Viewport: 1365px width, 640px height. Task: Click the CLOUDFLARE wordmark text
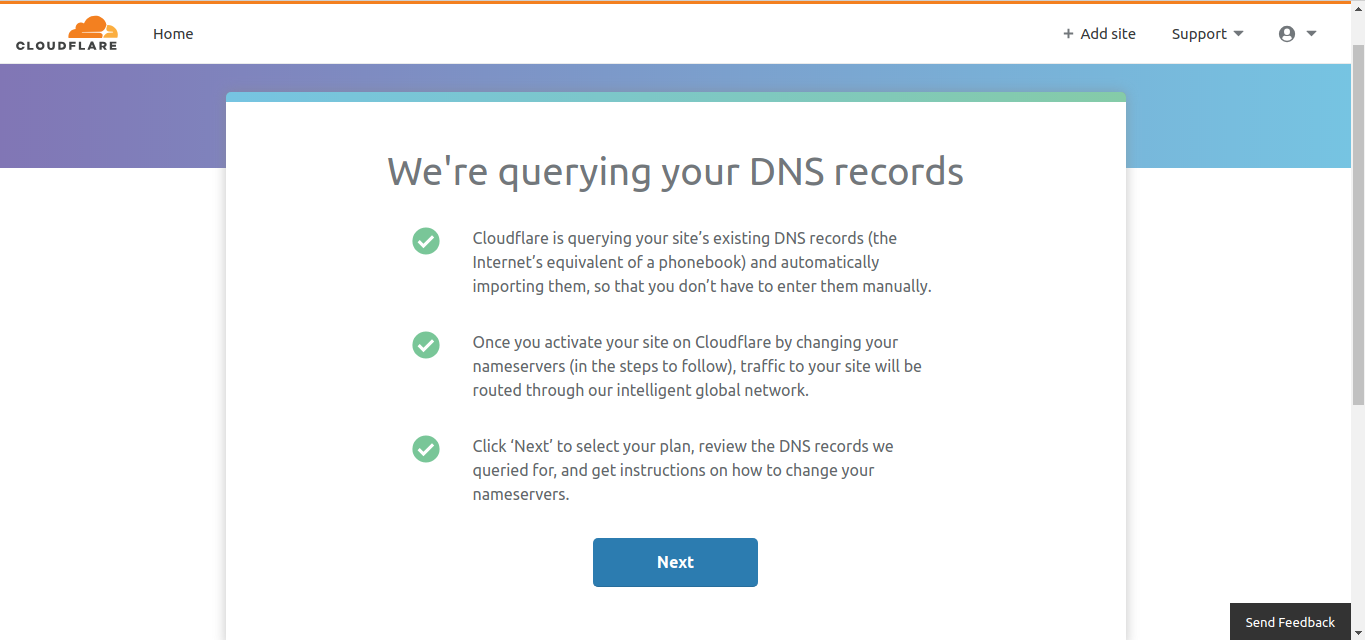(x=66, y=45)
